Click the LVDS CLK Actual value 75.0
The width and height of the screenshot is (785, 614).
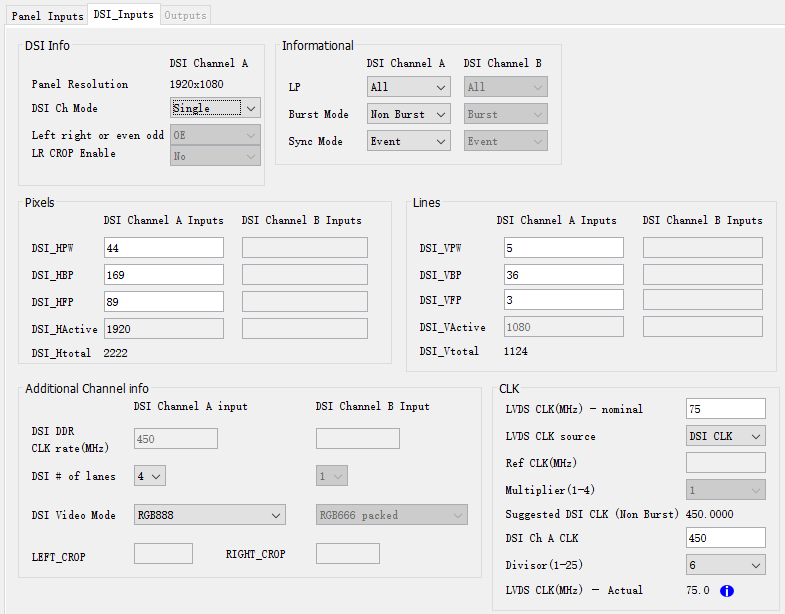[x=698, y=590]
